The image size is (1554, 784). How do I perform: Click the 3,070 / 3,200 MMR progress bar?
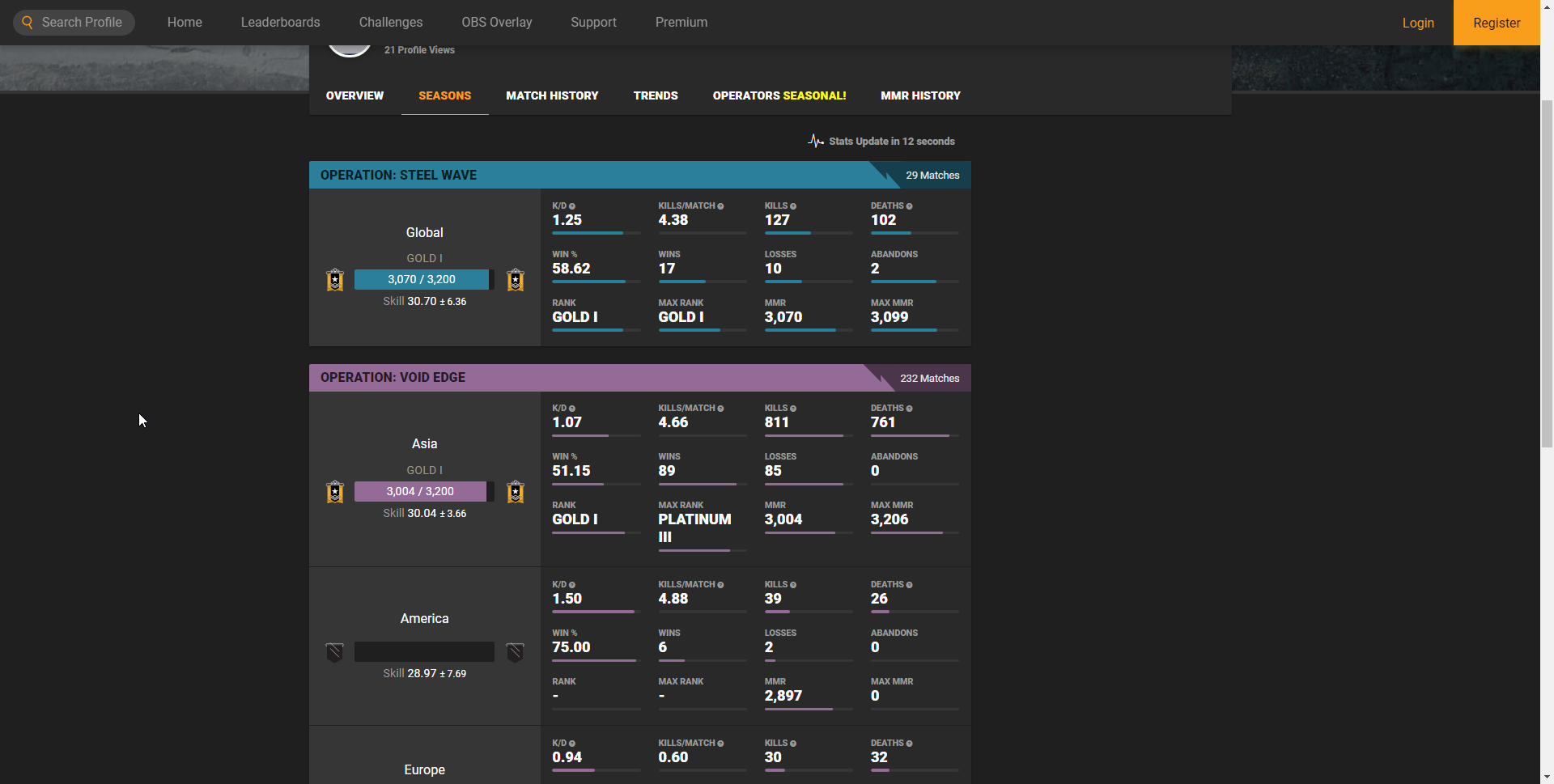422,279
